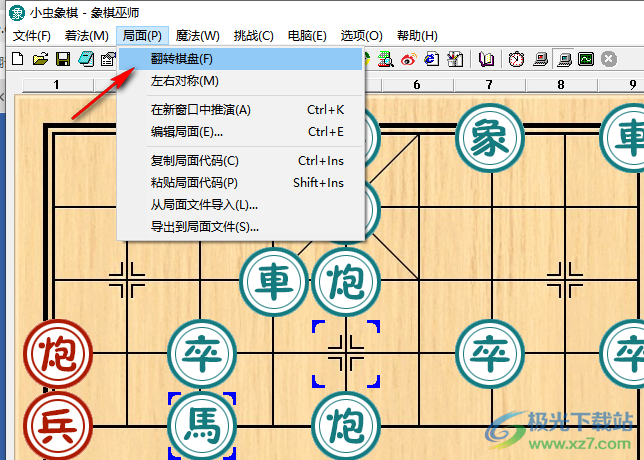Select the teal 炮 on the bottom row

point(346,426)
